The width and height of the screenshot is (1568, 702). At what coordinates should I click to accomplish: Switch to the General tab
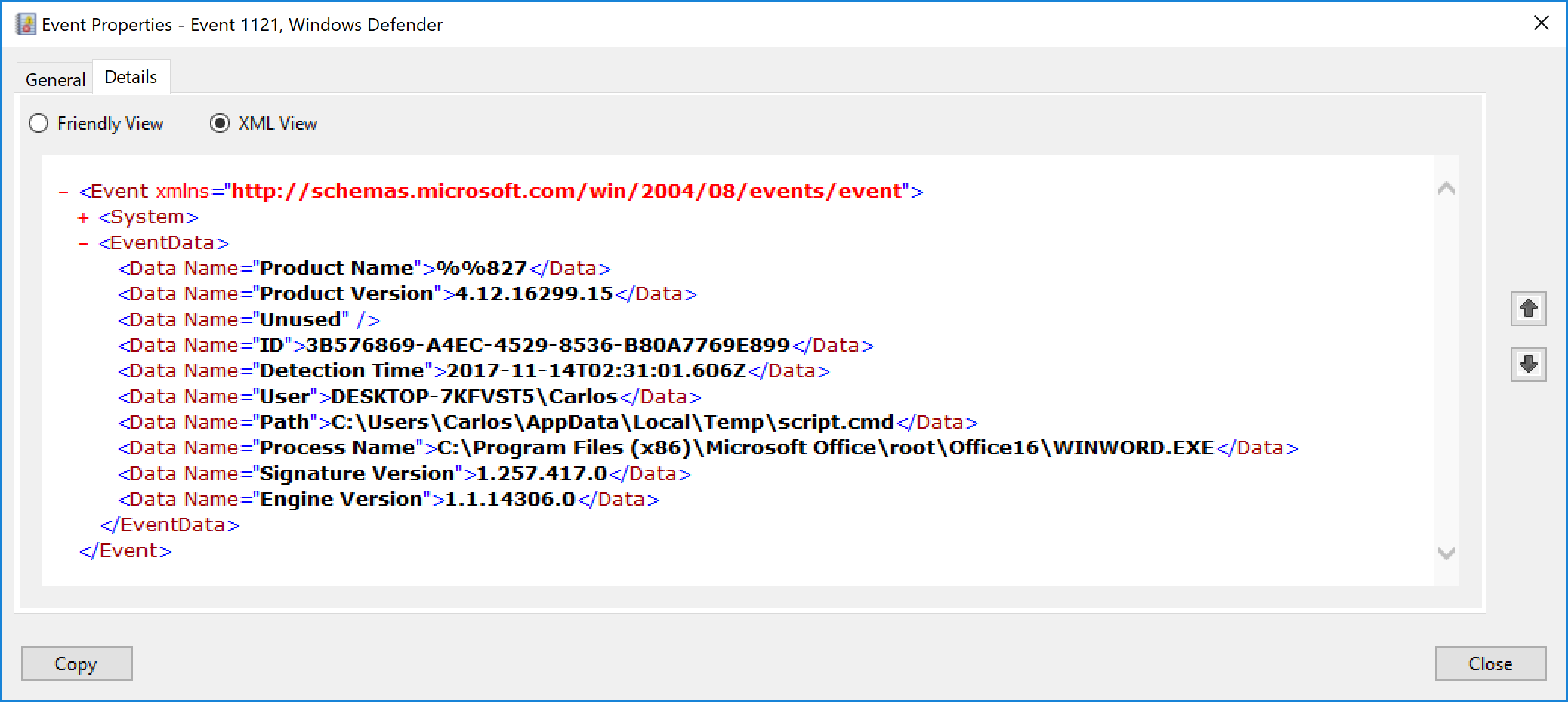[x=55, y=79]
